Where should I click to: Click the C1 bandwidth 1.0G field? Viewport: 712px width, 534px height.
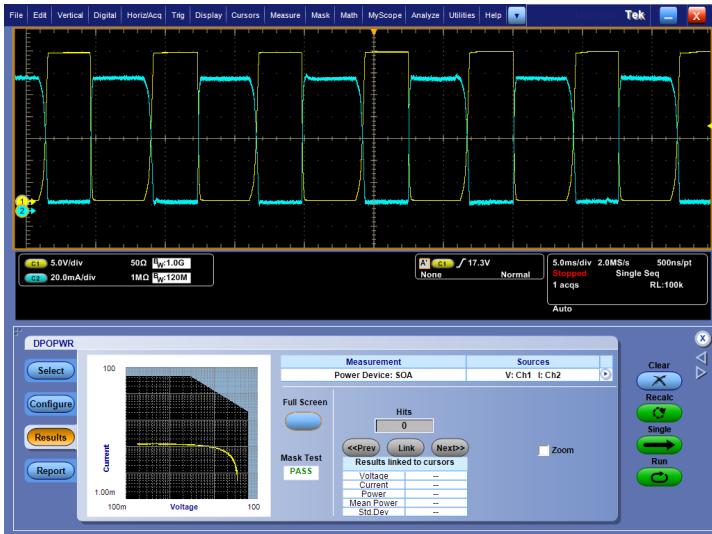pyautogui.click(x=171, y=263)
